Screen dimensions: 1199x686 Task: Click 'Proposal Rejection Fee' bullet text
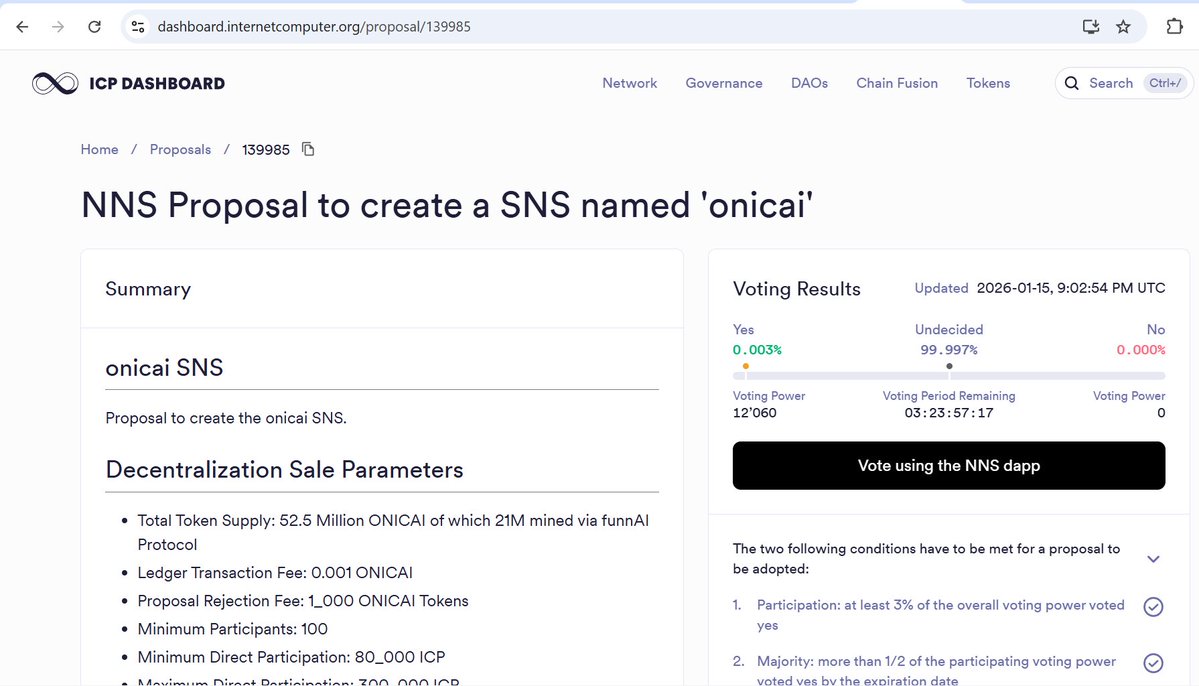click(303, 601)
